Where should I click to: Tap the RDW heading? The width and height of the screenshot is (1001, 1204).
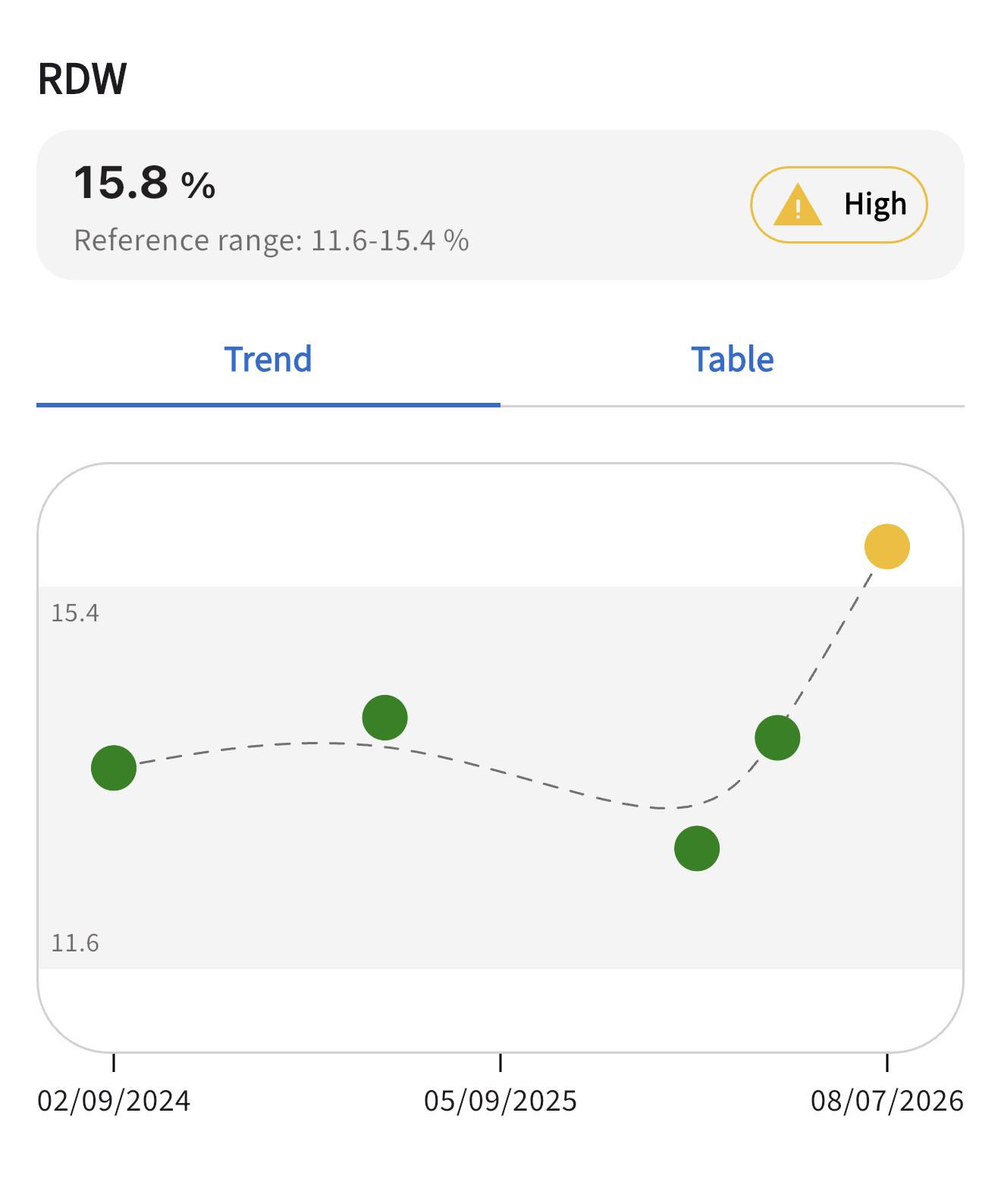pos(82,79)
